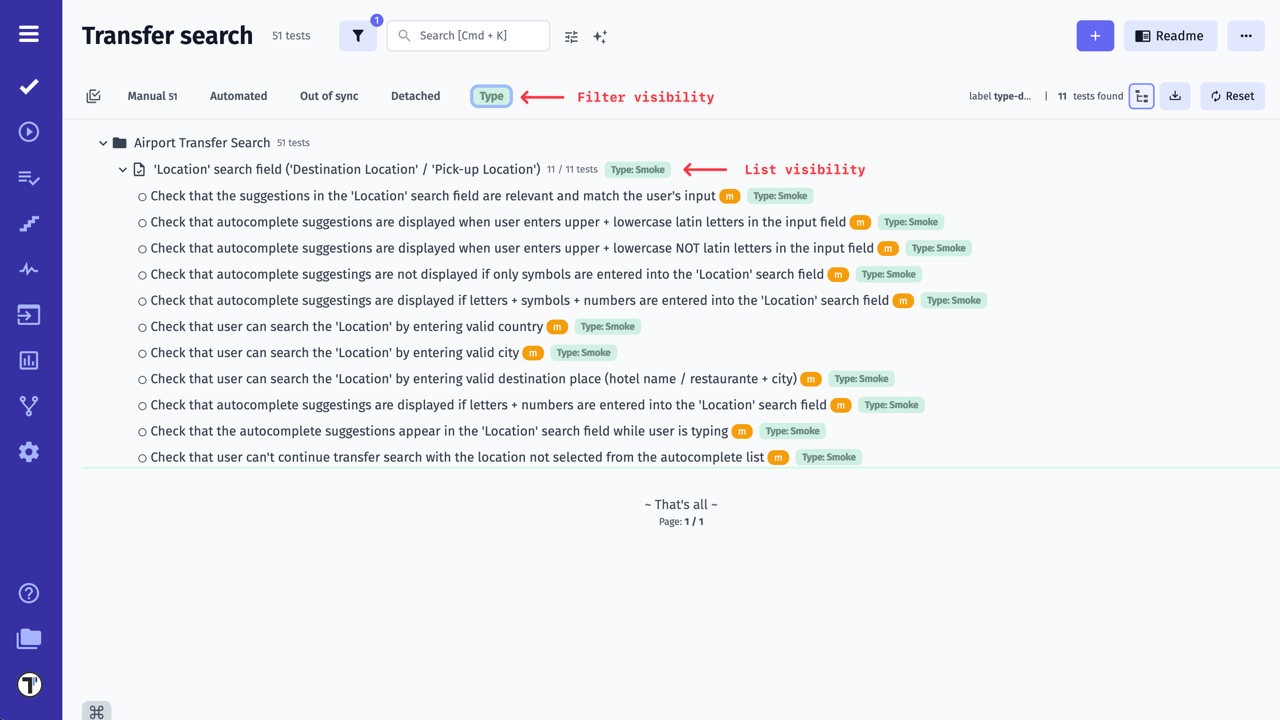Image resolution: width=1280 pixels, height=720 pixels.
Task: Enable multi-select checkbox mode
Action: tap(93, 96)
